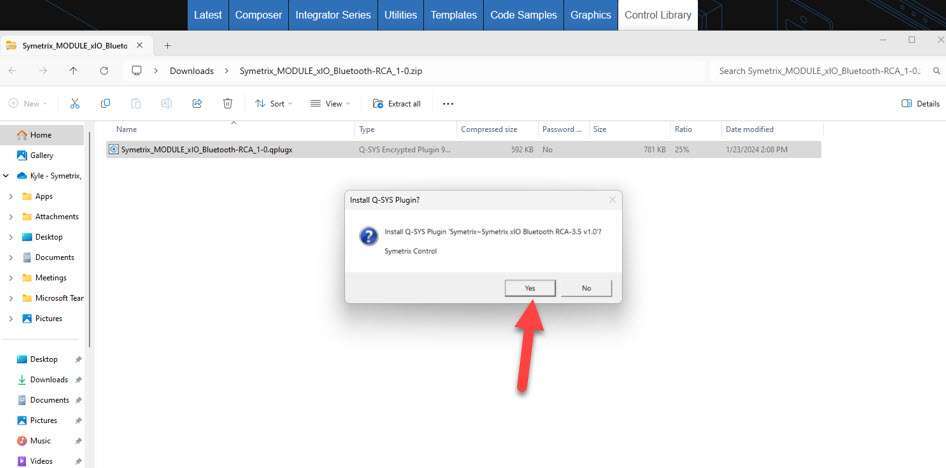Viewport: 946px width, 468px height.
Task: Toggle the Details pane
Action: point(921,104)
